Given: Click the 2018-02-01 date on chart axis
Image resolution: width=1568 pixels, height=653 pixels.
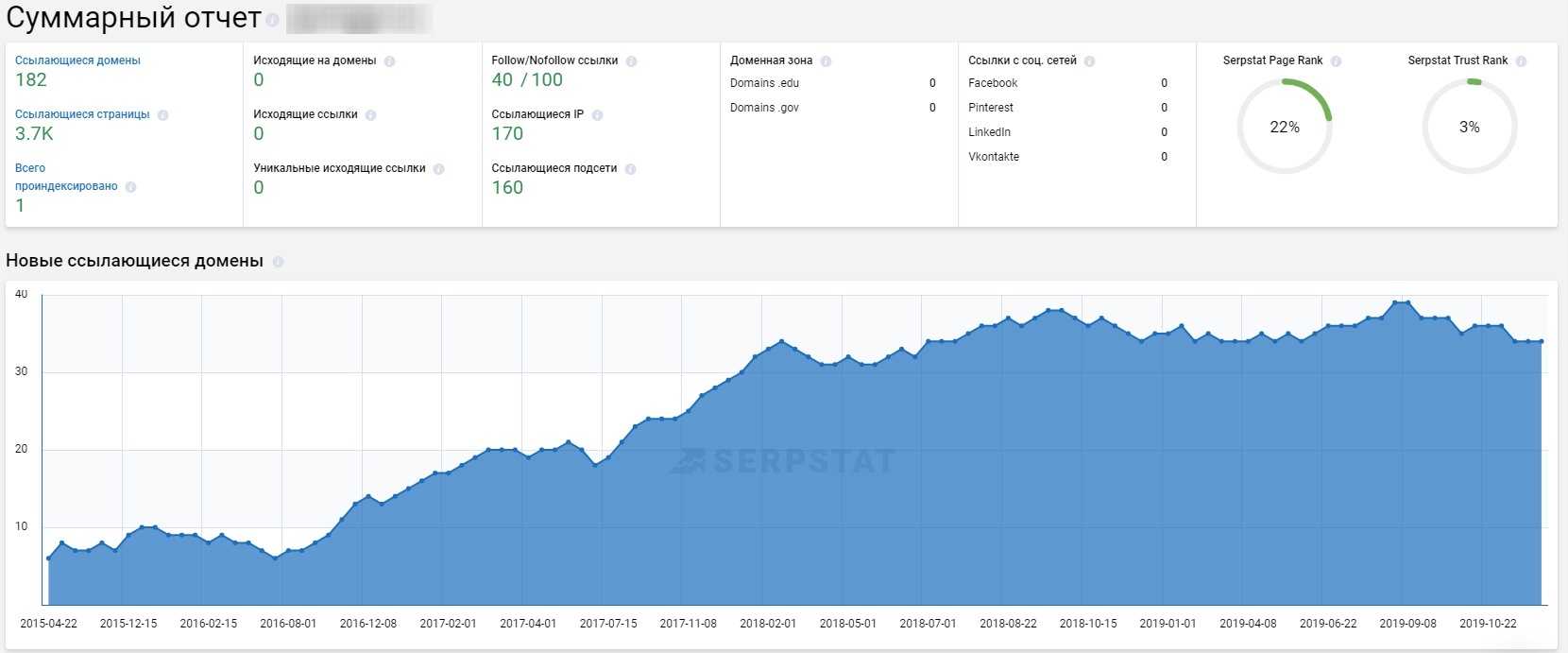Looking at the screenshot, I should tap(768, 624).
